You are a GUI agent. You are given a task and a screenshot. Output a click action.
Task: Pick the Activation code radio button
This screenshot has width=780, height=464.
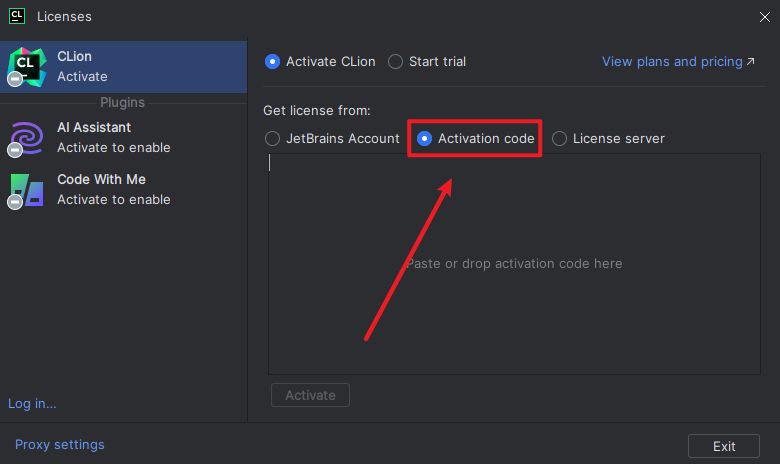[x=425, y=139]
